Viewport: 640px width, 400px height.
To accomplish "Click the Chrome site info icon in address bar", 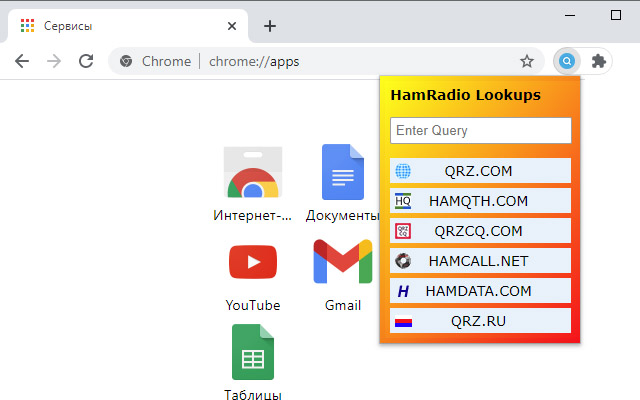I will coord(126,61).
